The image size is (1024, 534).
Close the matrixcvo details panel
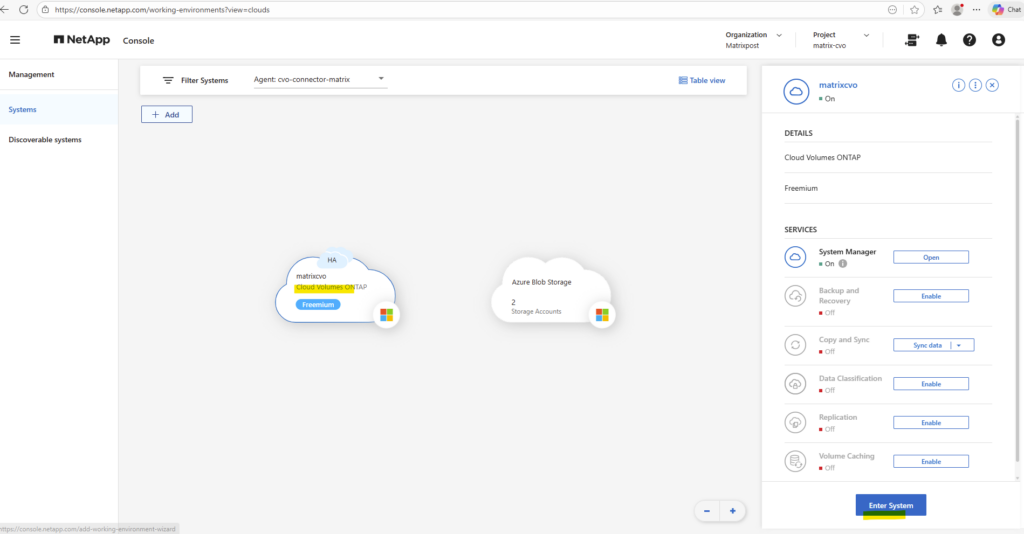pyautogui.click(x=992, y=85)
